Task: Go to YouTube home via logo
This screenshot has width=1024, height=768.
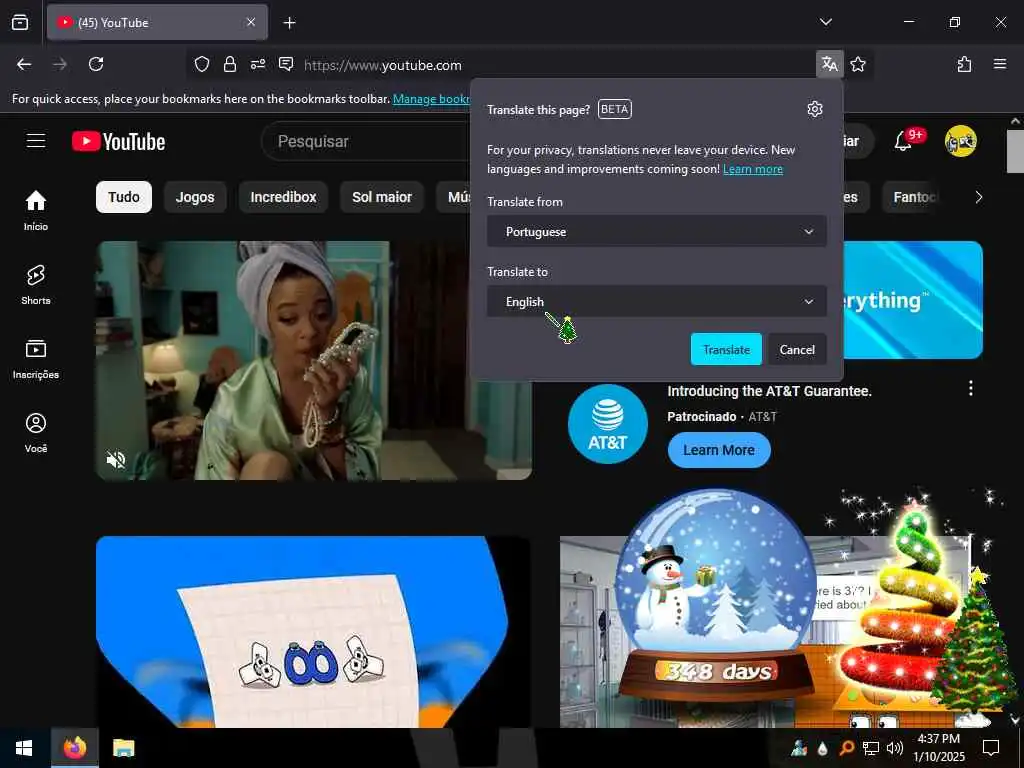Action: point(118,141)
